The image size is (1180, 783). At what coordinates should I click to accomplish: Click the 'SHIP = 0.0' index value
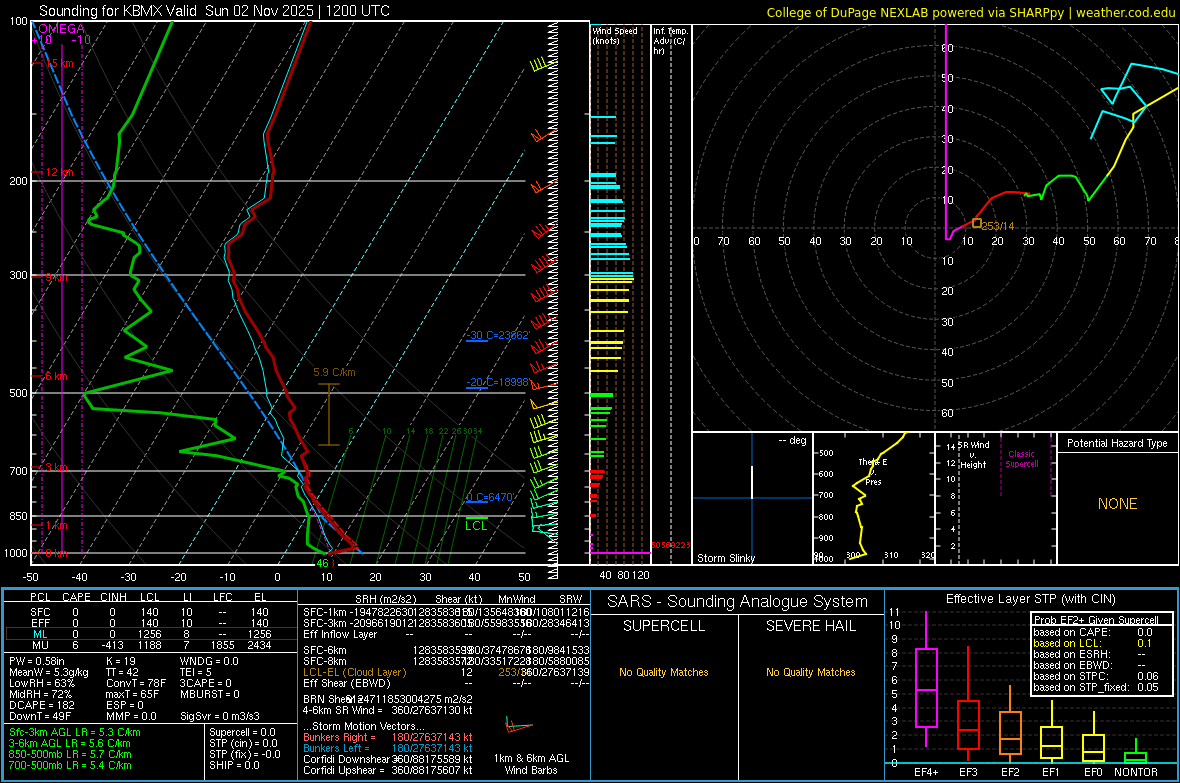(x=234, y=765)
